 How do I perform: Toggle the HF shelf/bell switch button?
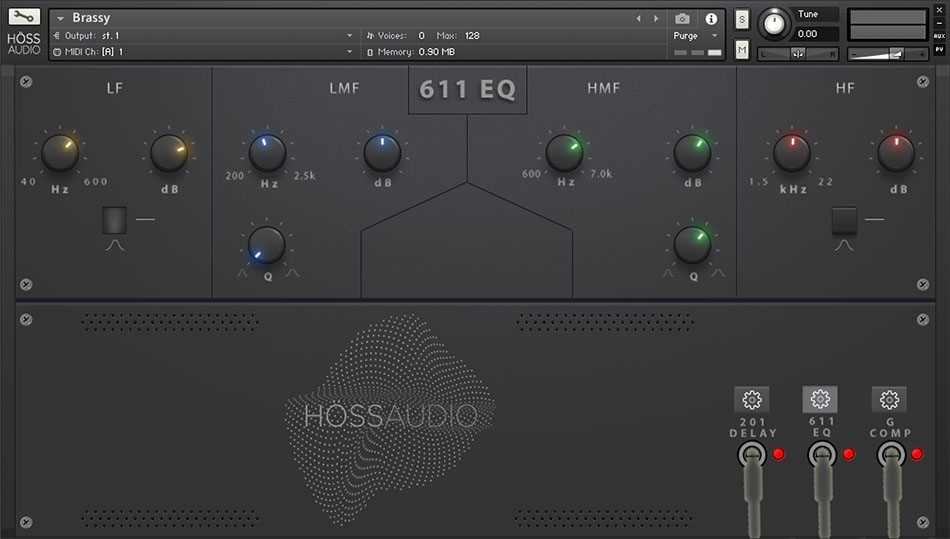pos(844,220)
